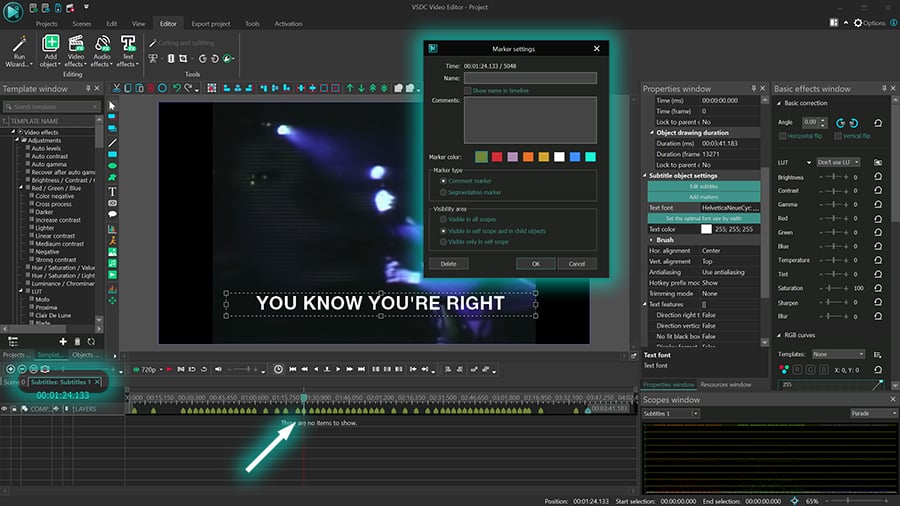Click the Options gear icon
Viewport: 900px width, 506px height.
coord(858,23)
